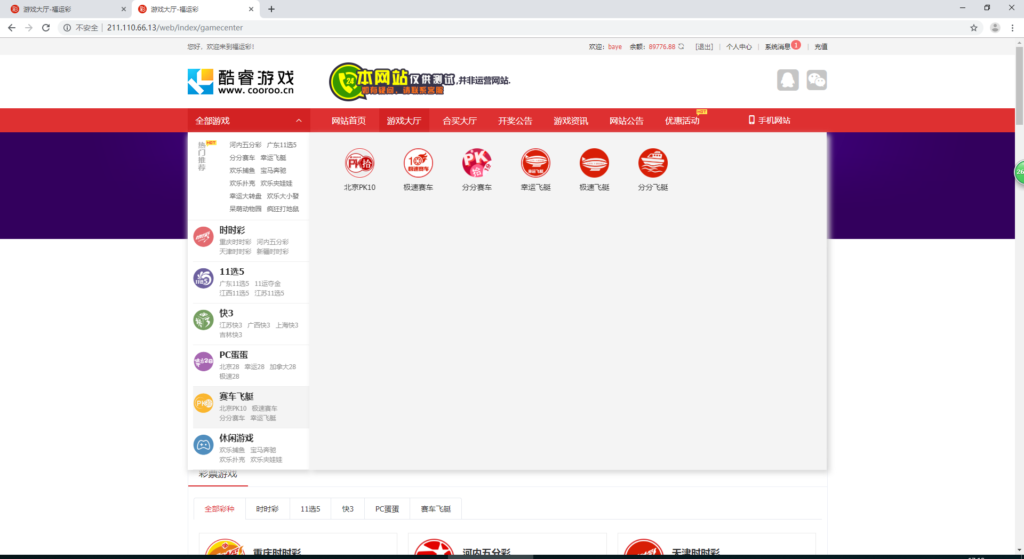This screenshot has height=559, width=1024.
Task: Open the WeChat contact icon
Action: (817, 80)
